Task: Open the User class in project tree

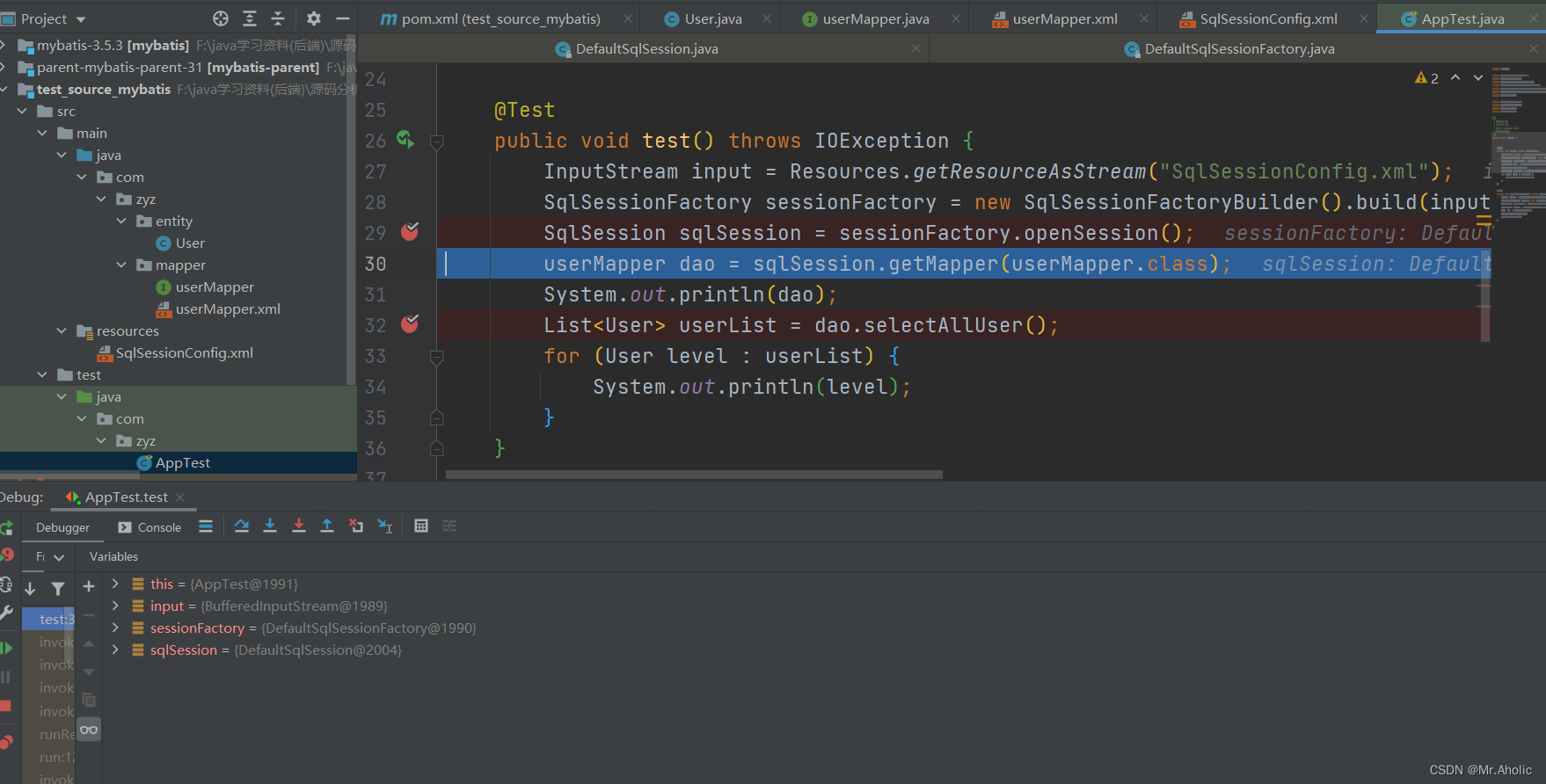Action: pos(181,243)
